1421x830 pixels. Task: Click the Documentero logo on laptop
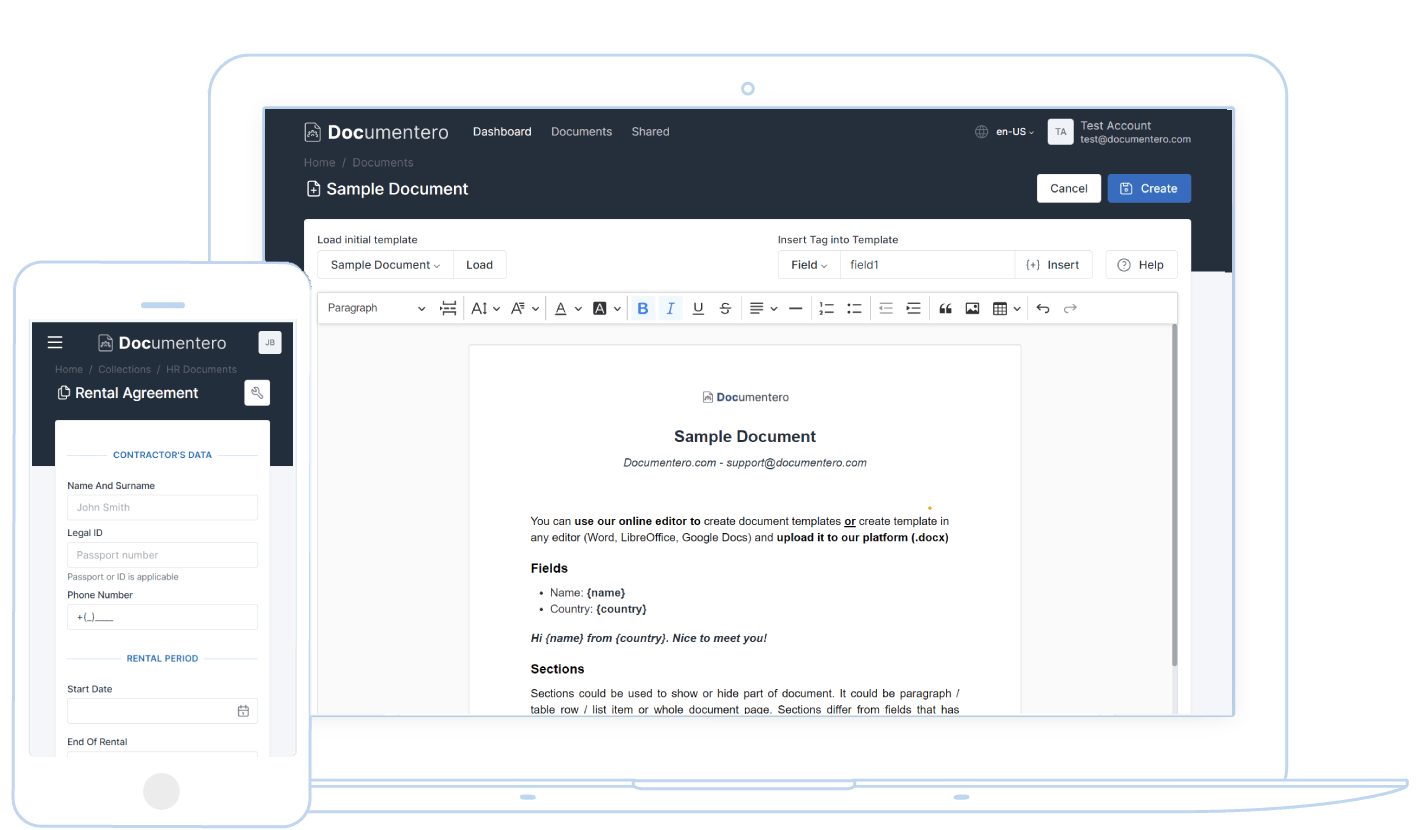pos(376,132)
